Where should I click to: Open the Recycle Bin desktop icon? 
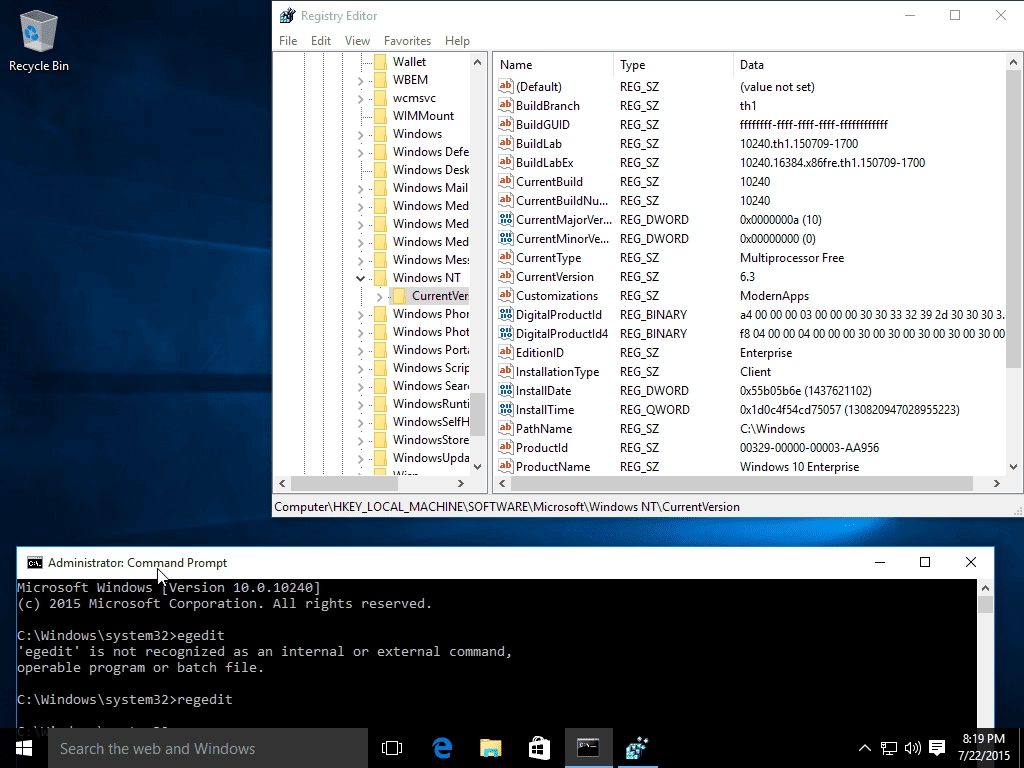pyautogui.click(x=39, y=40)
